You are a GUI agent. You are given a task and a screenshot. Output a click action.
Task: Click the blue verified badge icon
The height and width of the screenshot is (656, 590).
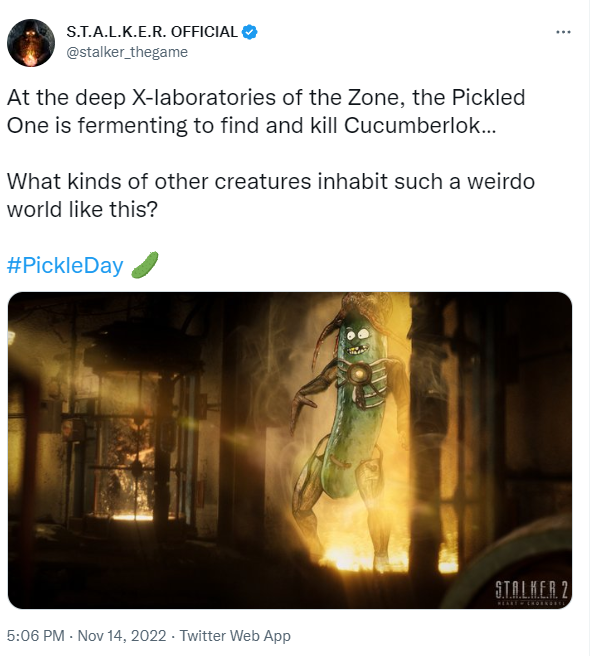click(250, 32)
